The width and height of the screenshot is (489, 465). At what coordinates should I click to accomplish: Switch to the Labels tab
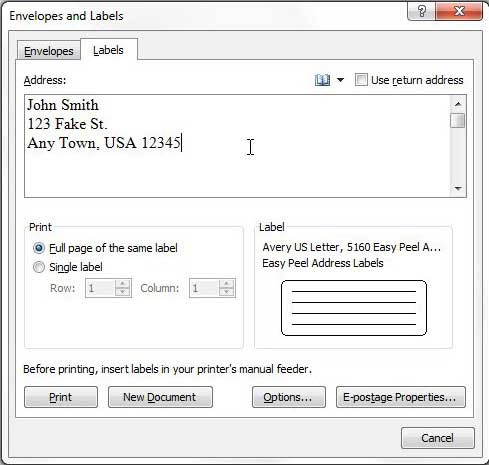[108, 50]
